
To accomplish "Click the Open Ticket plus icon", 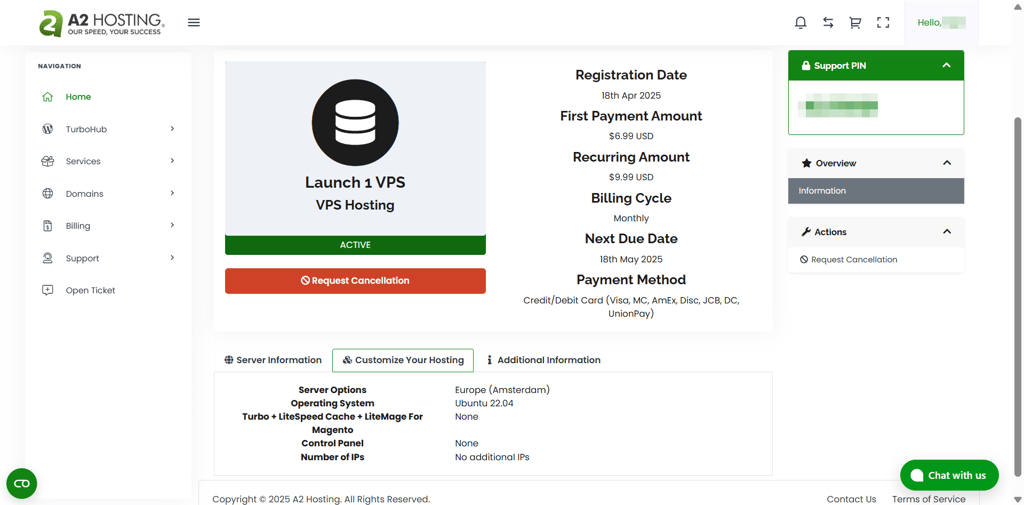I will tap(47, 290).
